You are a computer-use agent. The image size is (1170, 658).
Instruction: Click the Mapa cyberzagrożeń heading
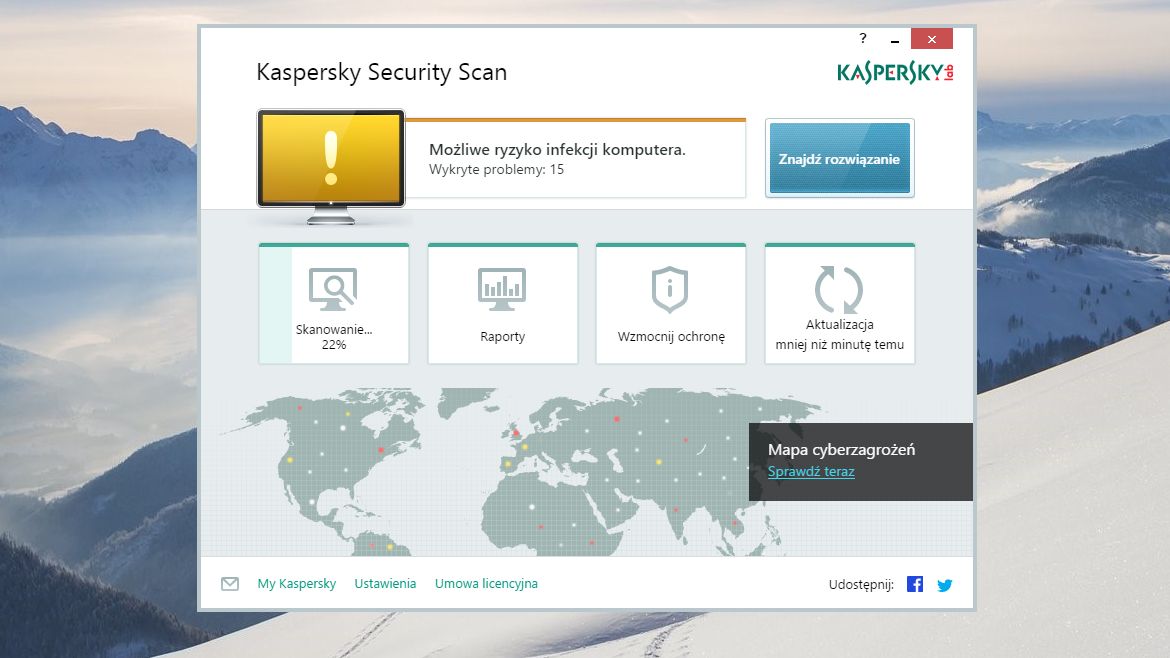[x=841, y=449]
